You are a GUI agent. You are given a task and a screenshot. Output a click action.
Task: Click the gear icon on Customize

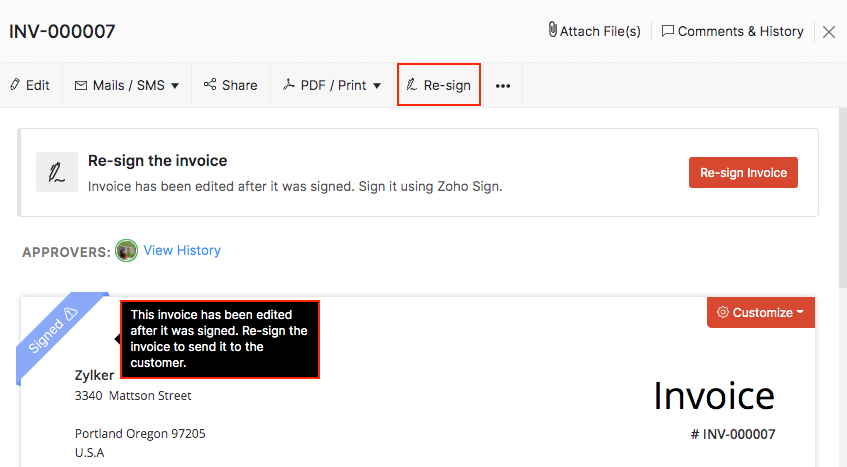(x=723, y=312)
